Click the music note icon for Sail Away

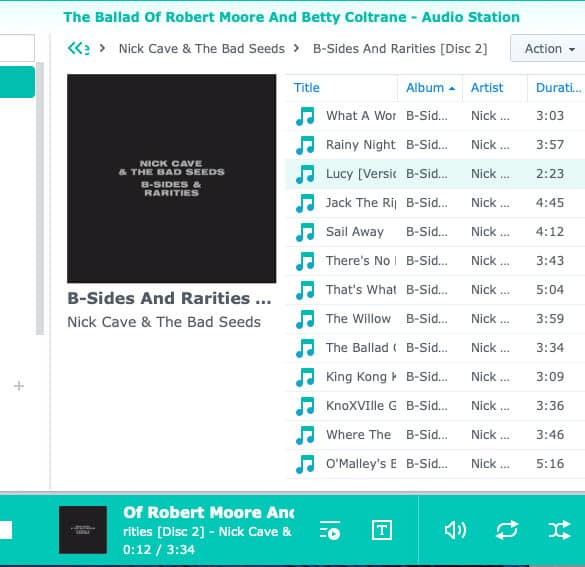point(305,232)
